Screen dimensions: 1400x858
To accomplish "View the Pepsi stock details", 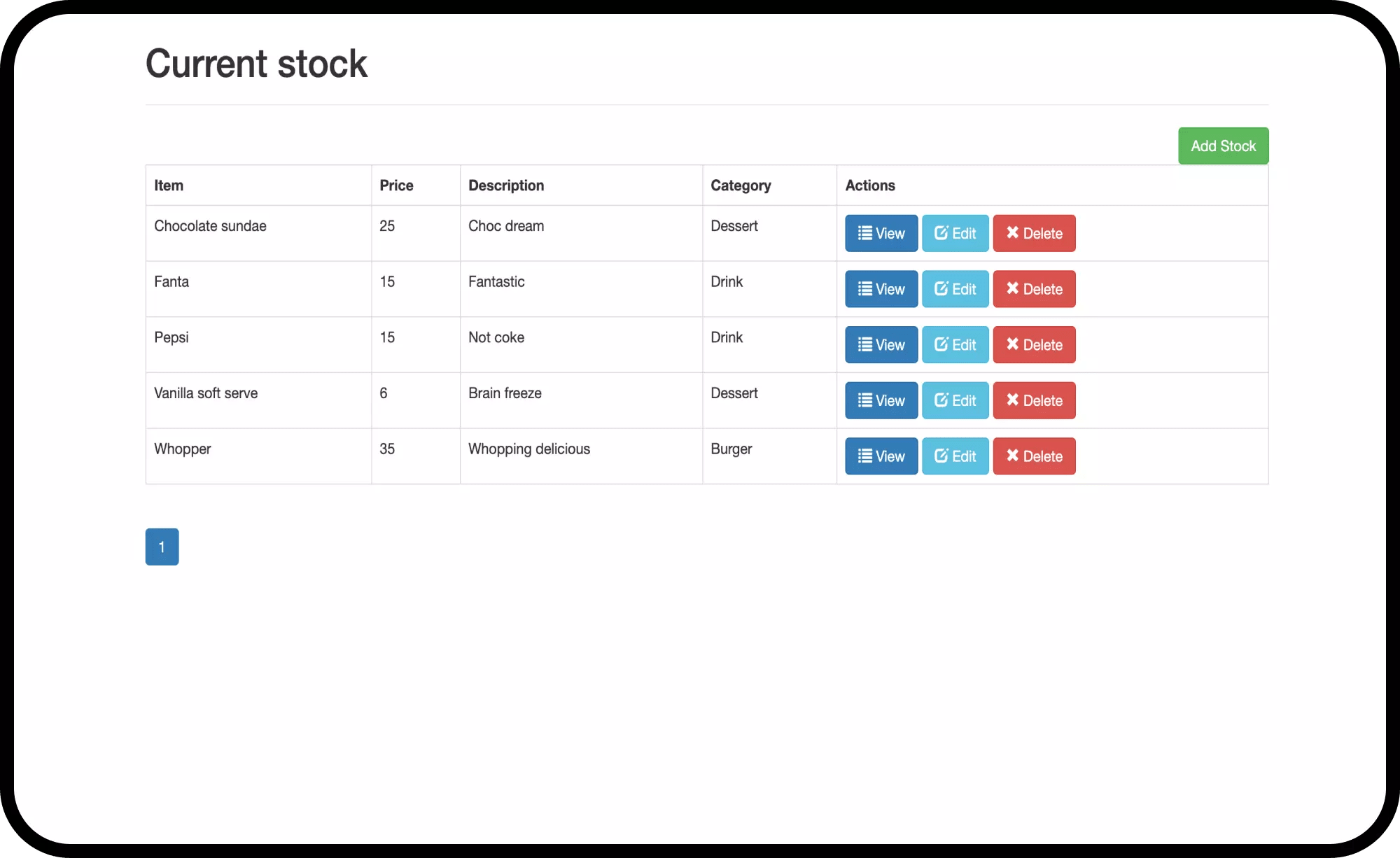I will pyautogui.click(x=881, y=345).
